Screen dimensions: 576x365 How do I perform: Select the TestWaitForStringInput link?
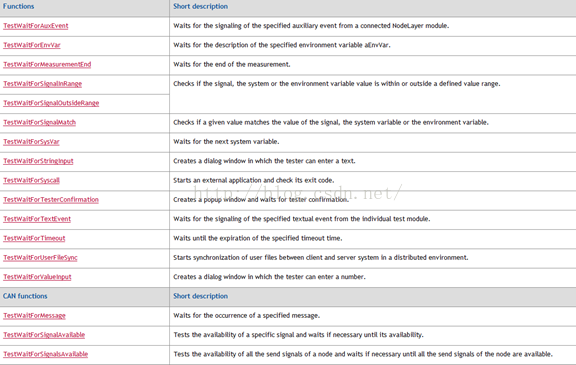pyautogui.click(x=38, y=161)
